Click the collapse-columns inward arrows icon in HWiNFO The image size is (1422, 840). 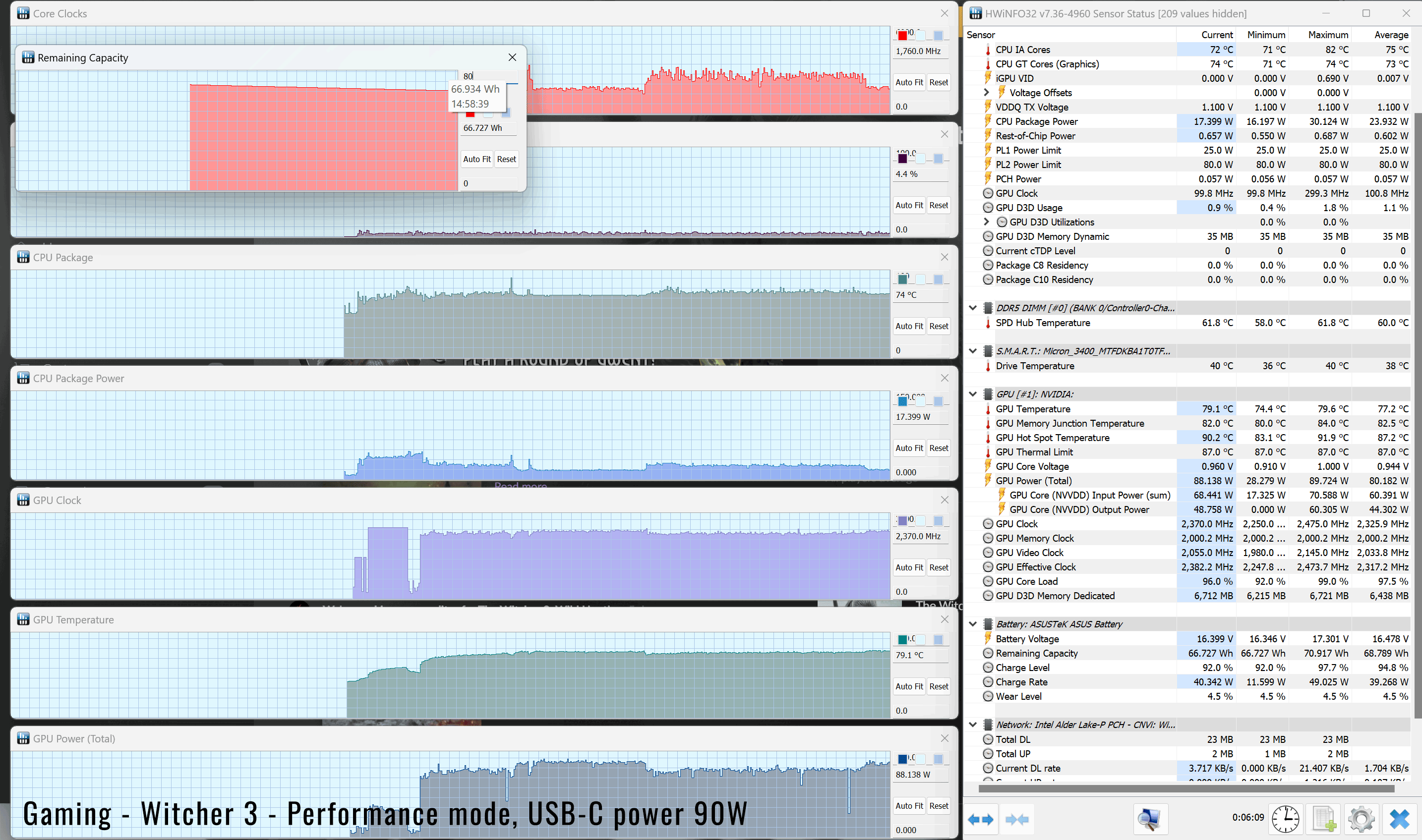click(x=1017, y=819)
